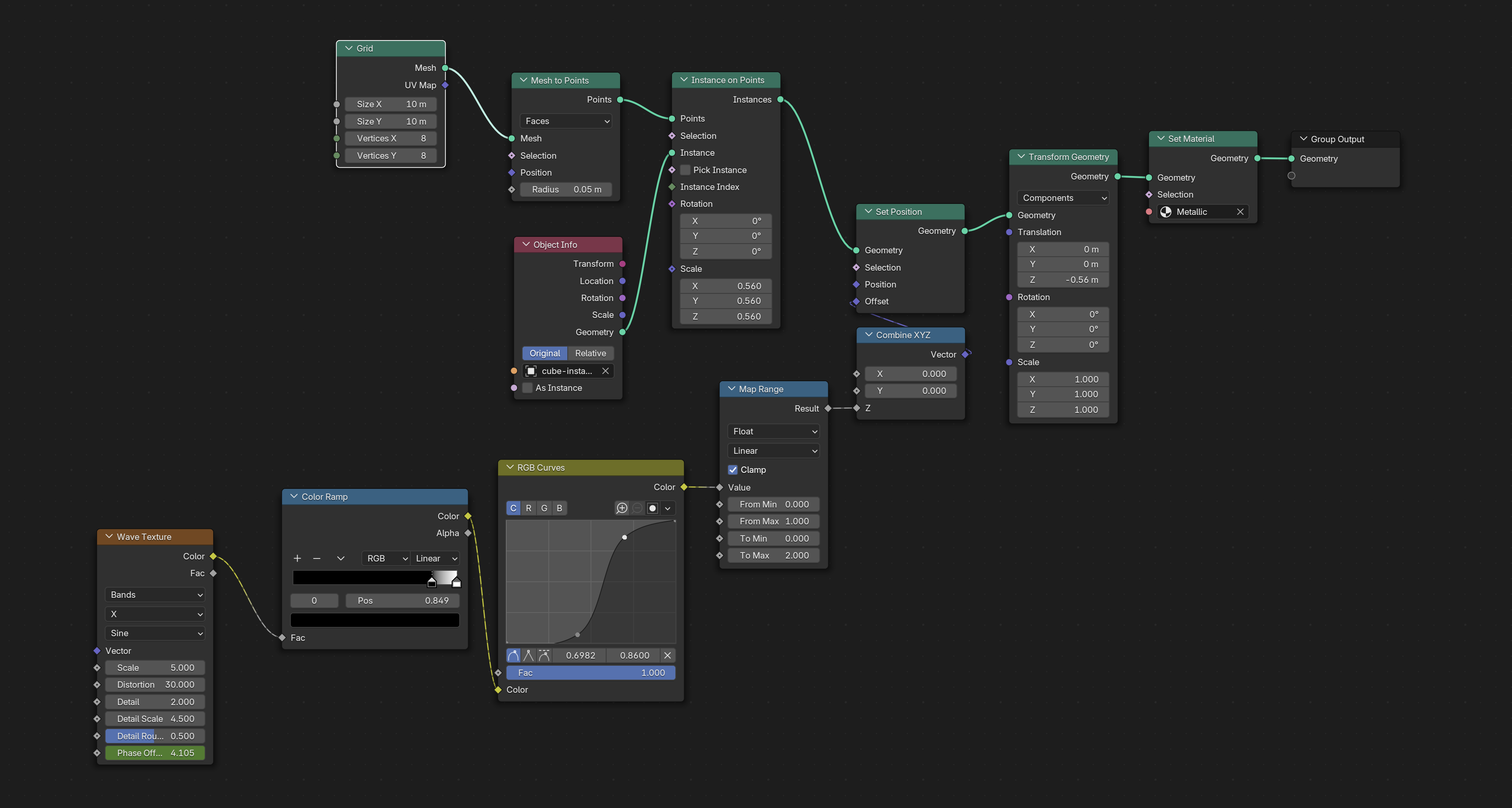Viewport: 1512px width, 808px height.
Task: Open Float data type dropdown
Action: (774, 431)
